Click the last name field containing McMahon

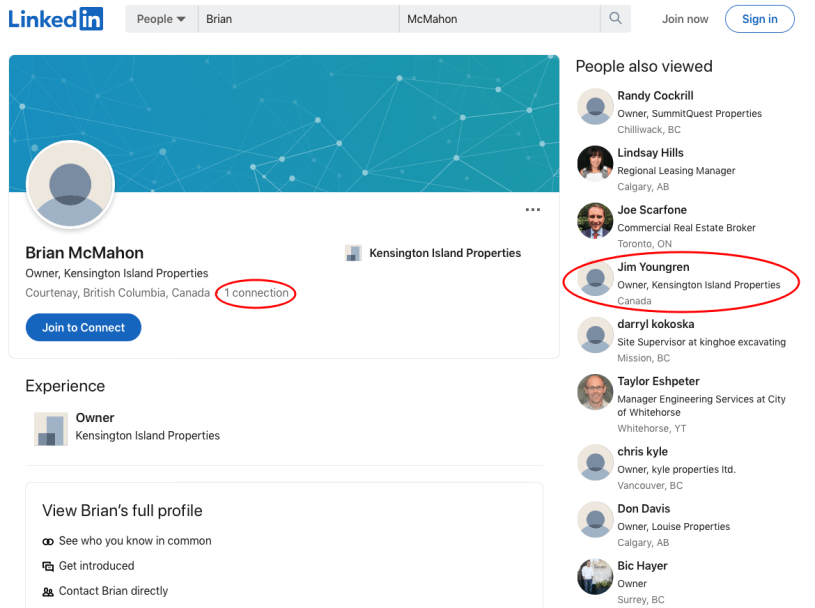(x=500, y=19)
